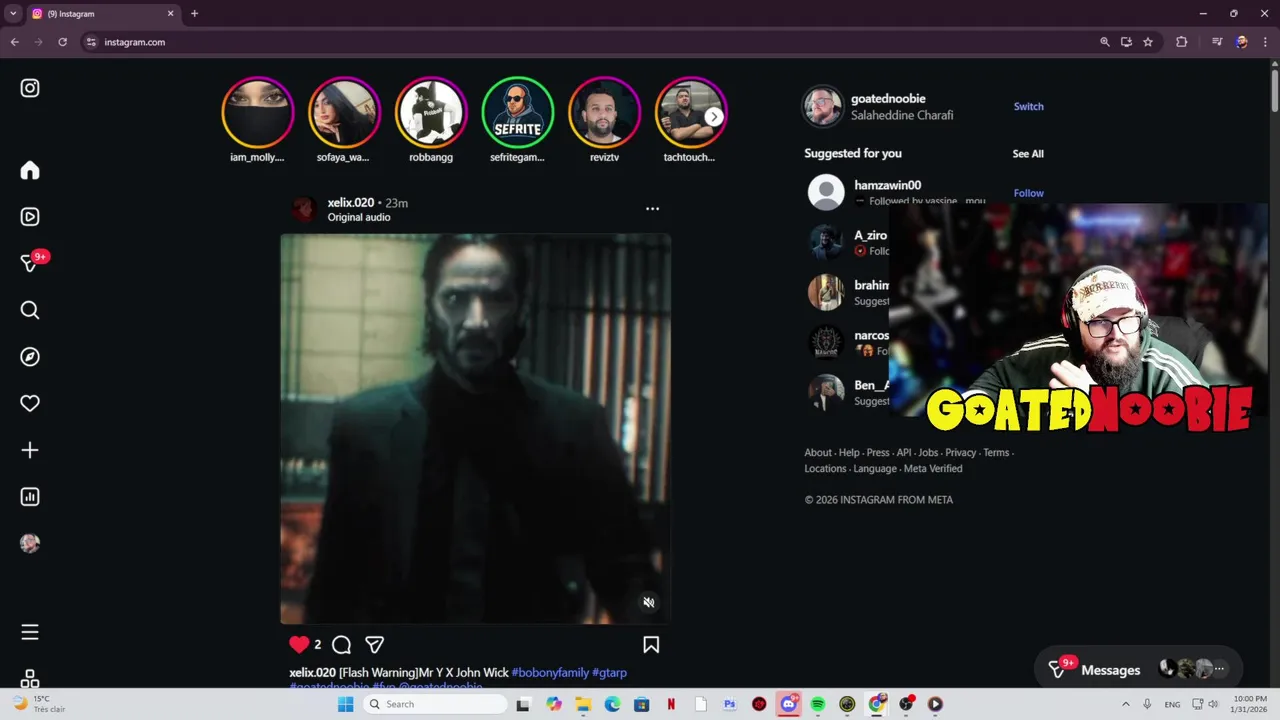Open iam_molly story

257,120
